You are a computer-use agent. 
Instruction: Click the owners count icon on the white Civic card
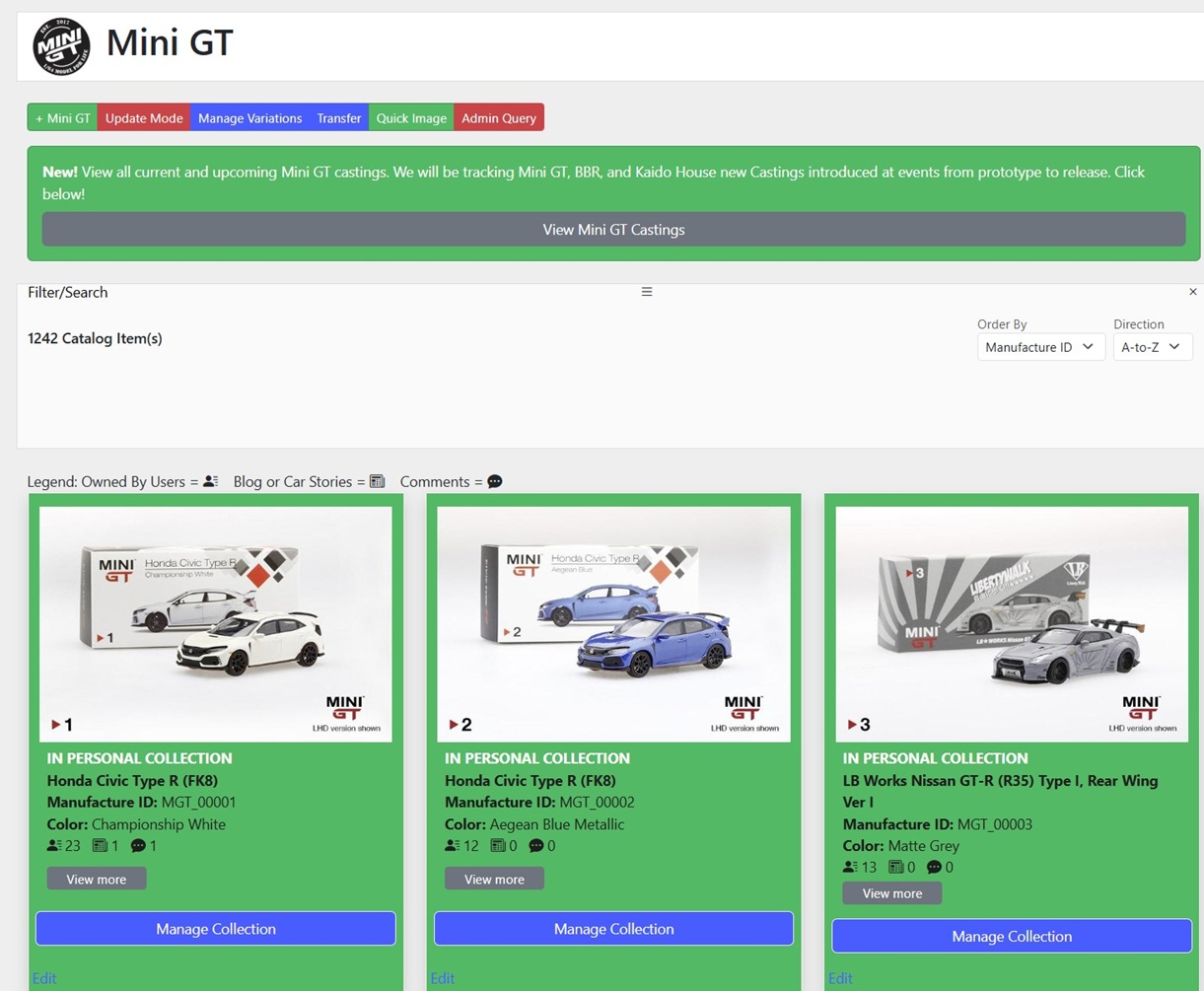pyautogui.click(x=55, y=845)
